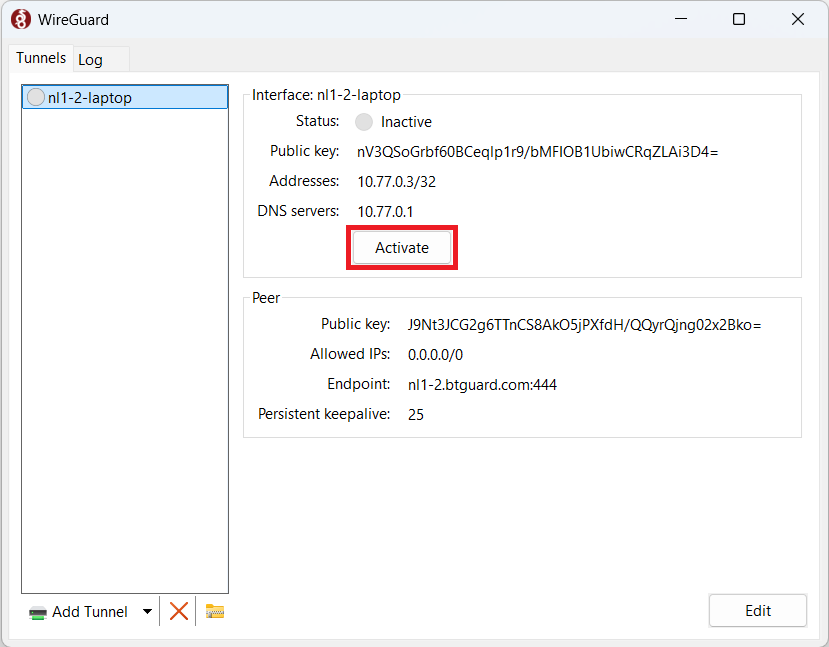The height and width of the screenshot is (647, 829).
Task: Click the interface public key value
Action: click(x=537, y=152)
